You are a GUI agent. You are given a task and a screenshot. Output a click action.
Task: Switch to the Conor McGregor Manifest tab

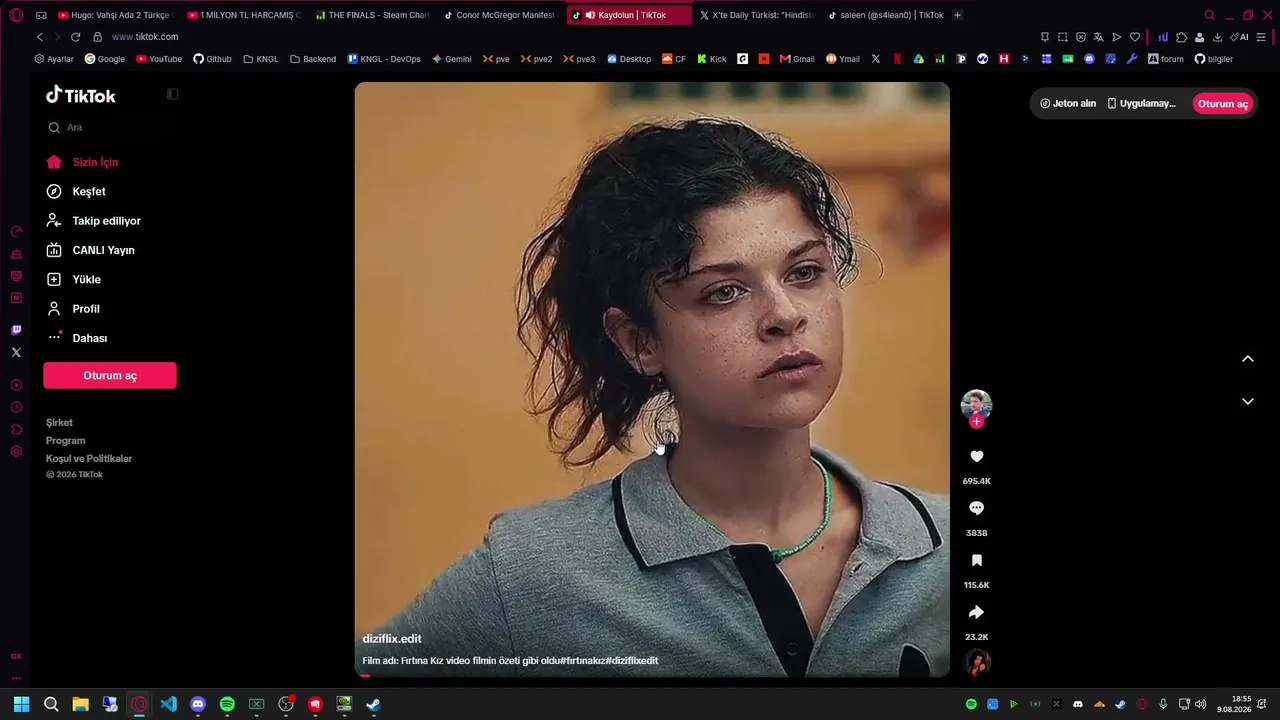pos(500,15)
